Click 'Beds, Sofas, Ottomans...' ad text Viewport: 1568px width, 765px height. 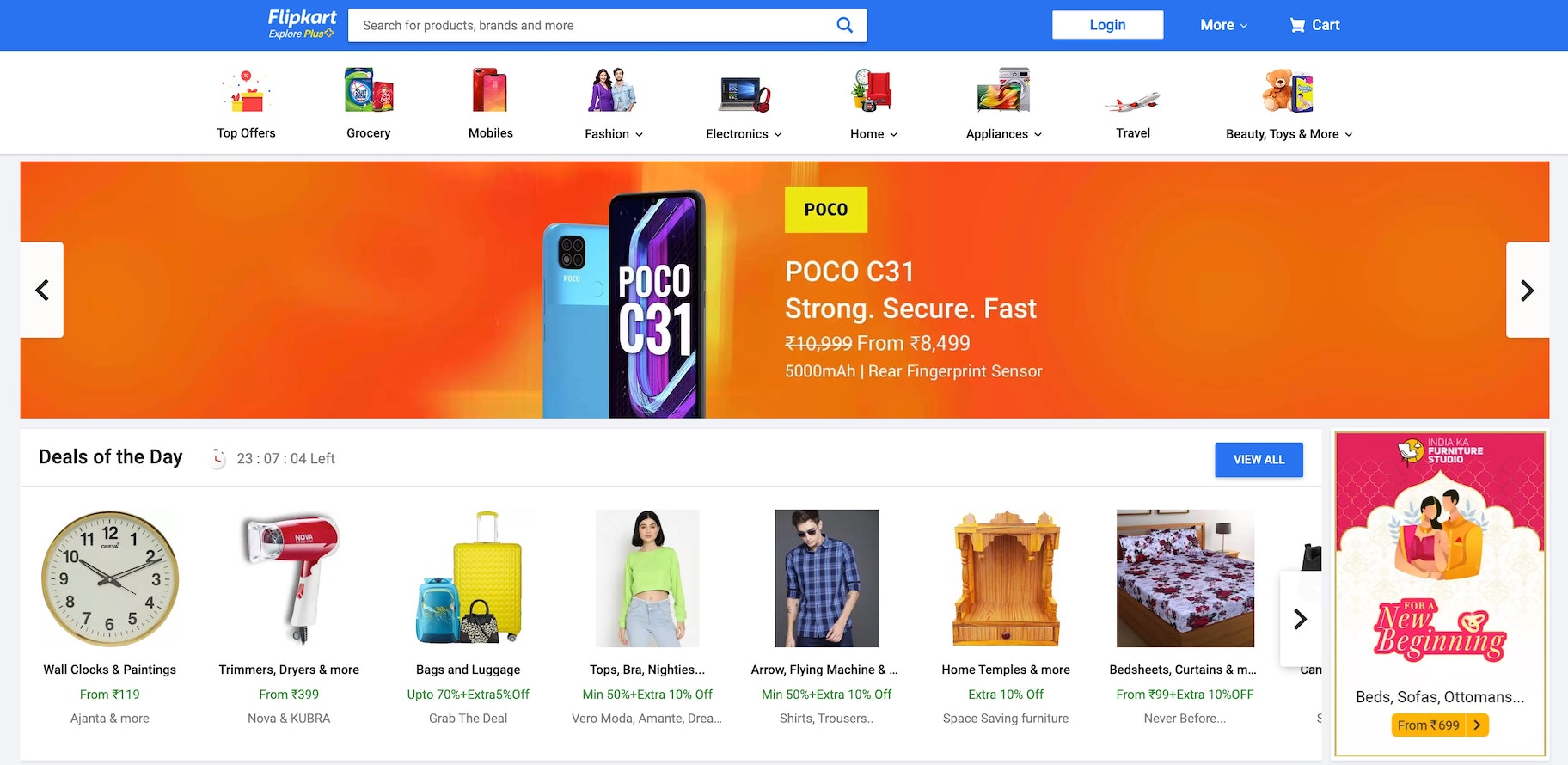1440,697
